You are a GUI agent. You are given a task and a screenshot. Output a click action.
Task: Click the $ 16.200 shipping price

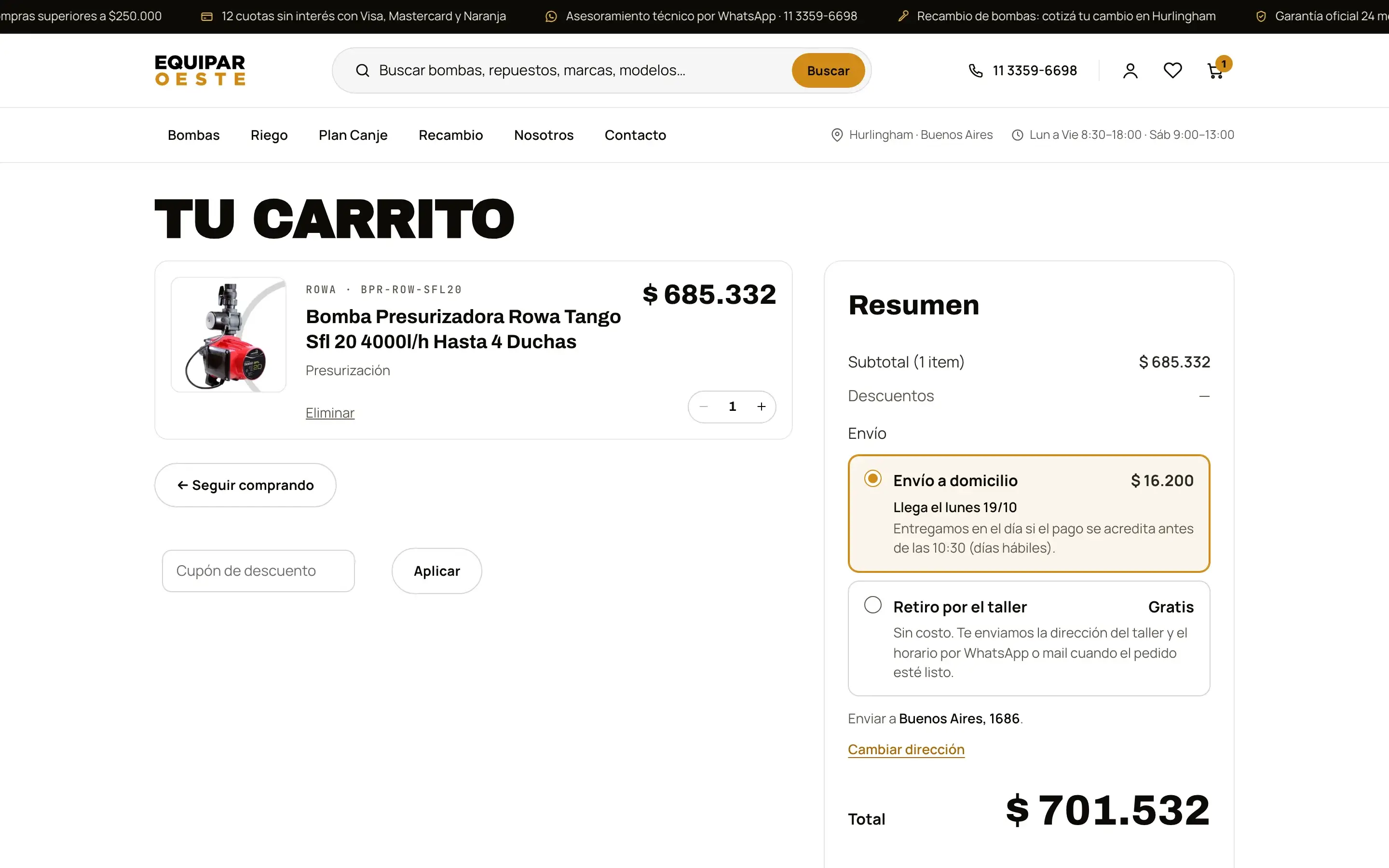point(1162,480)
